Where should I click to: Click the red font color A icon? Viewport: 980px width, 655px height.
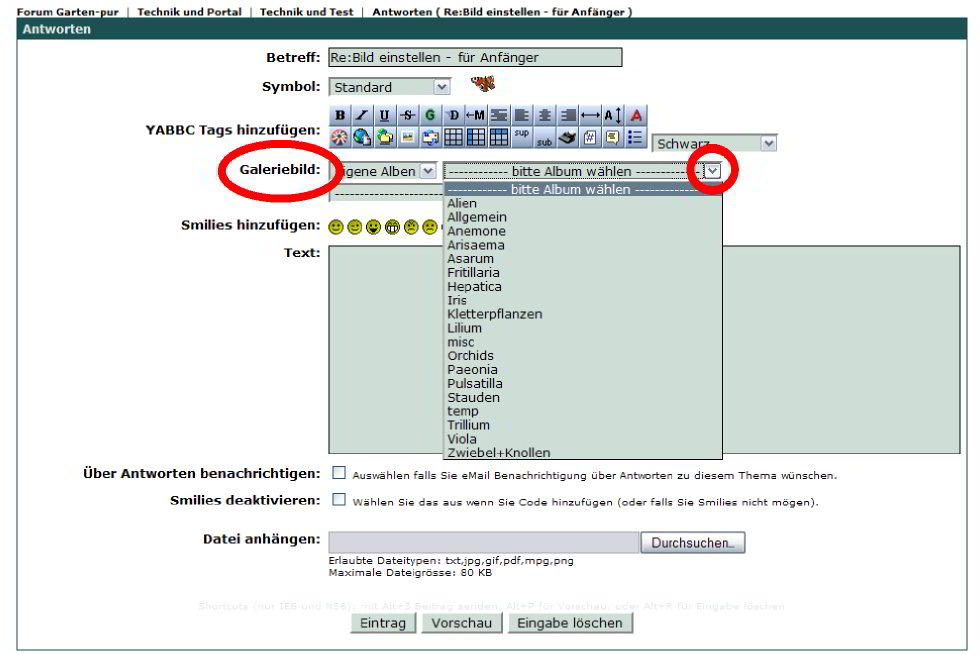[636, 116]
